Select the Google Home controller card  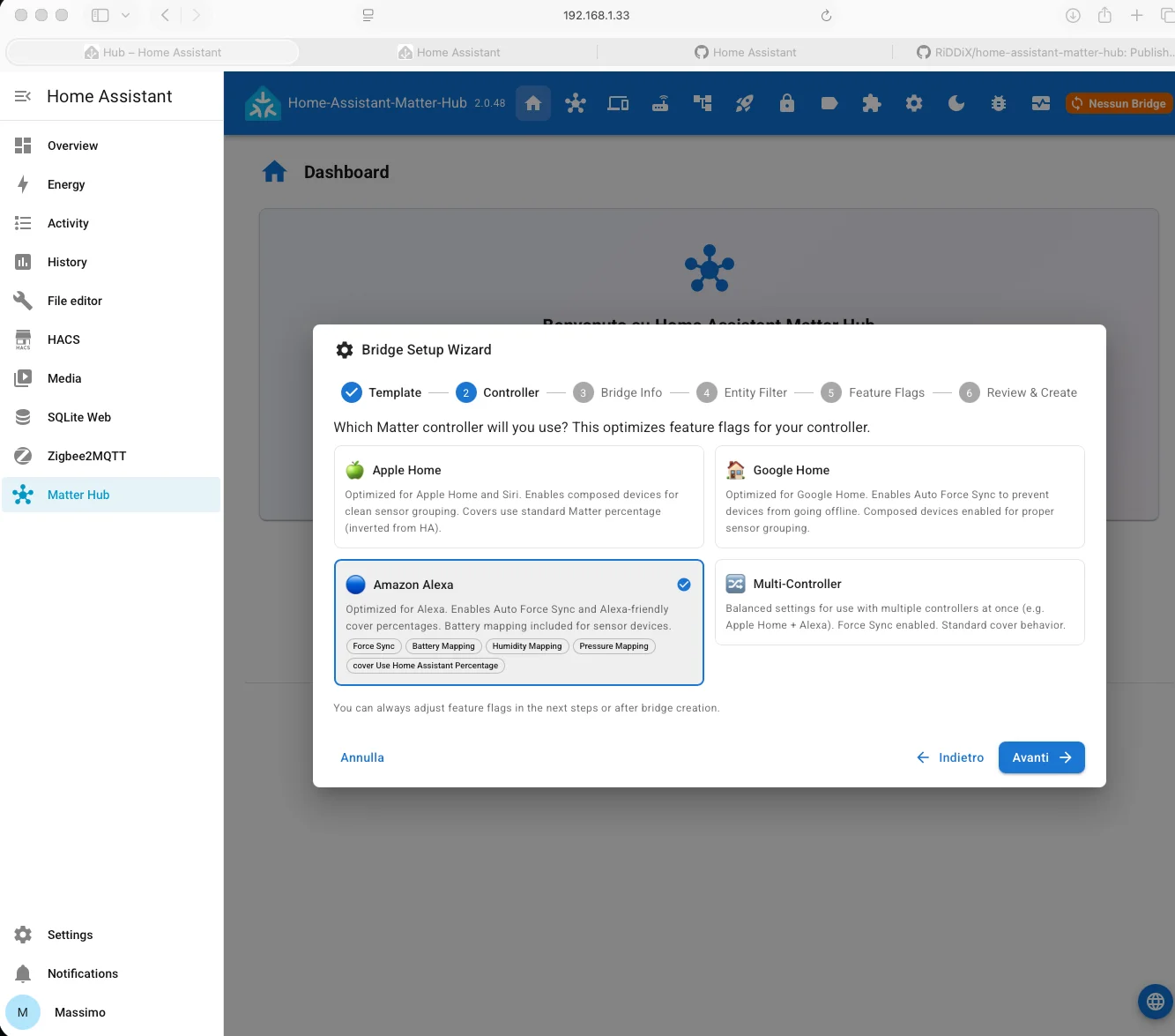[899, 496]
